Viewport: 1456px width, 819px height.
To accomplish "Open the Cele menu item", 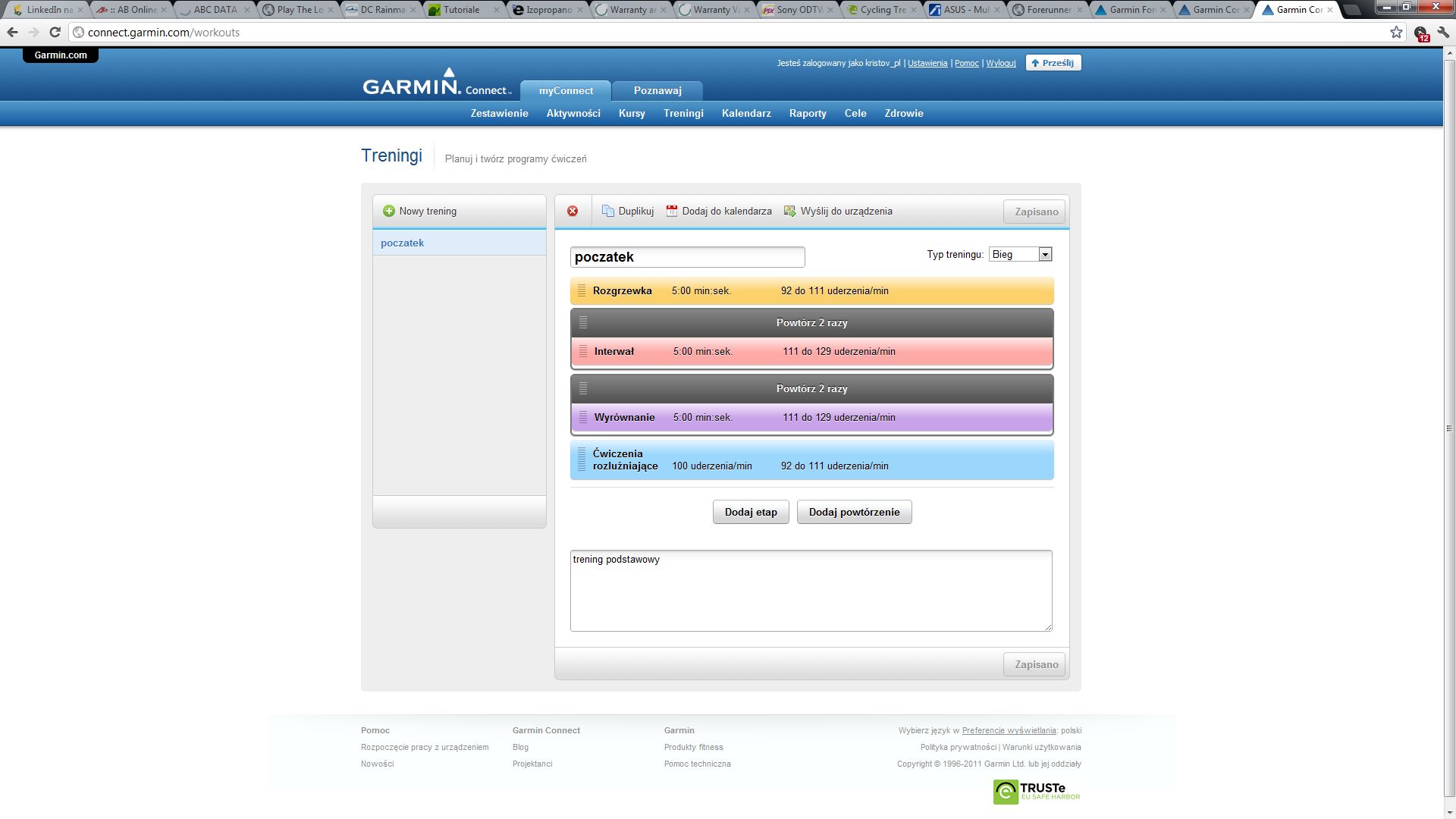I will click(855, 114).
